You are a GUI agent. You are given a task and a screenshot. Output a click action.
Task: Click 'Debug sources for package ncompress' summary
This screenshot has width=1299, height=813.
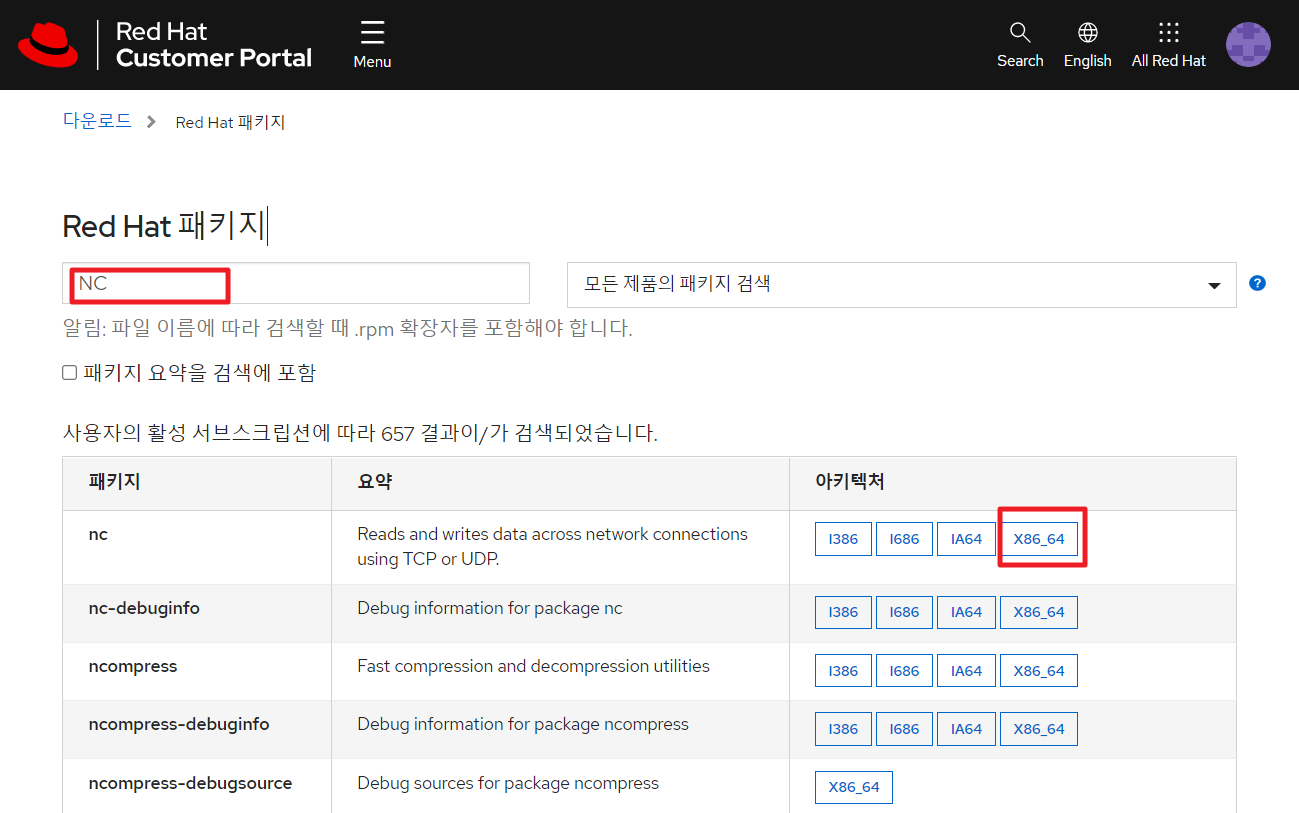pos(508,783)
